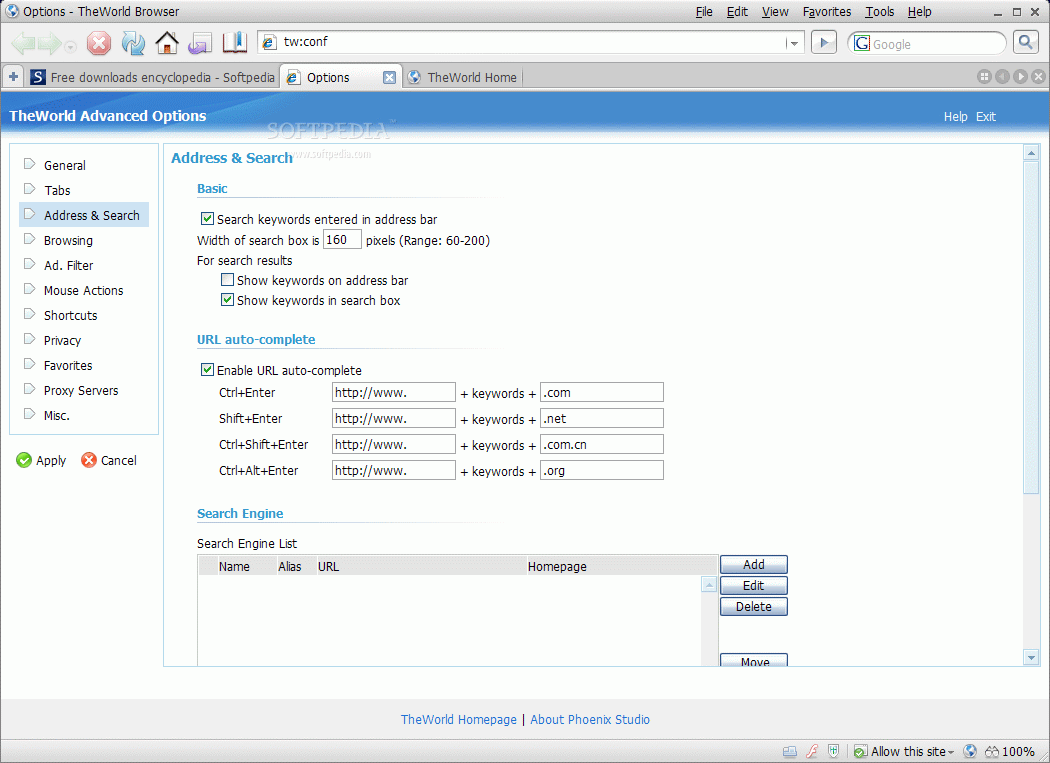The image size is (1050, 763).
Task: Click the Go arrow button beside address bar
Action: (x=824, y=43)
